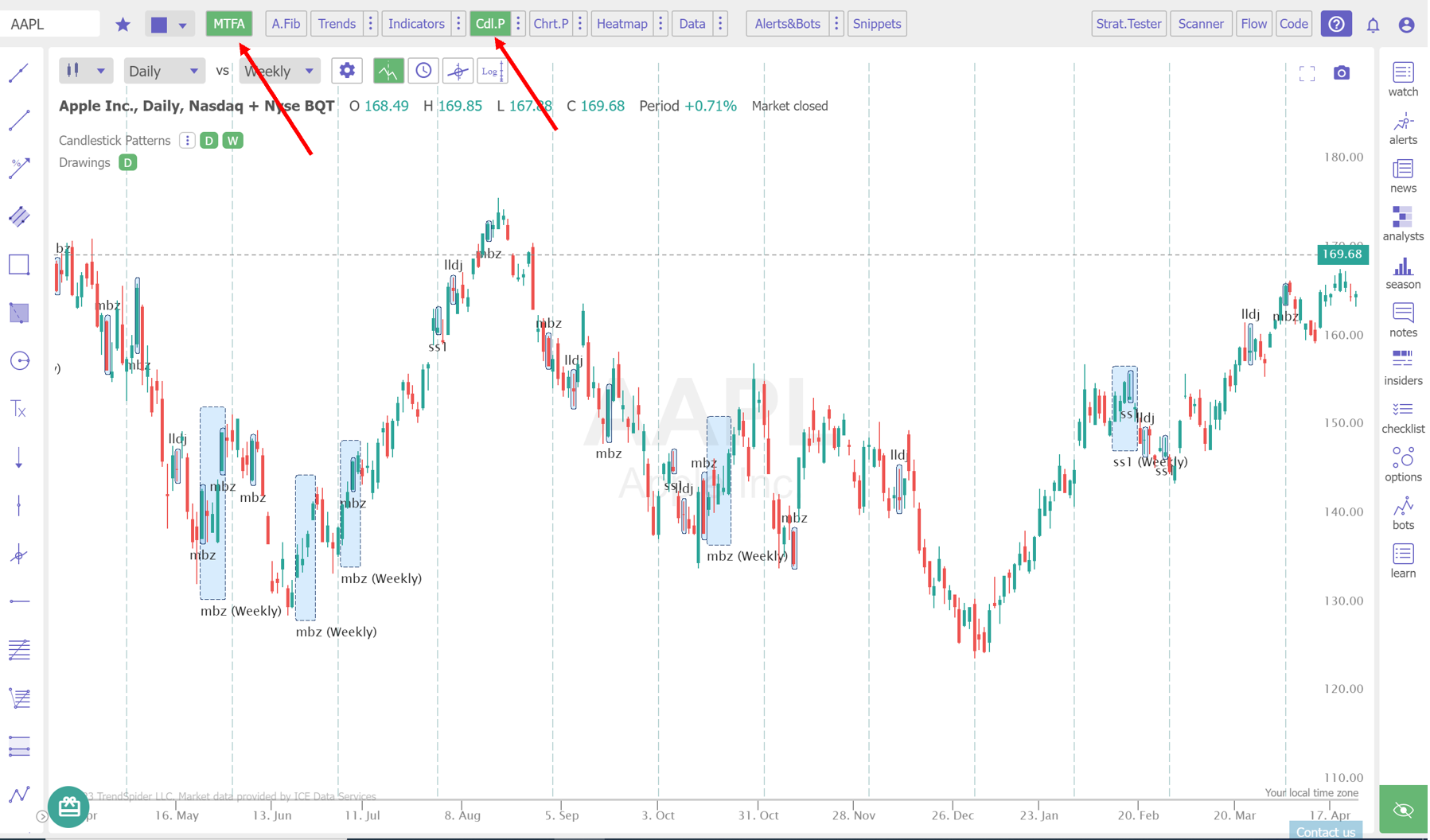Image resolution: width=1430 pixels, height=840 pixels.
Task: Open Heatmap options menu dots
Action: 660,24
